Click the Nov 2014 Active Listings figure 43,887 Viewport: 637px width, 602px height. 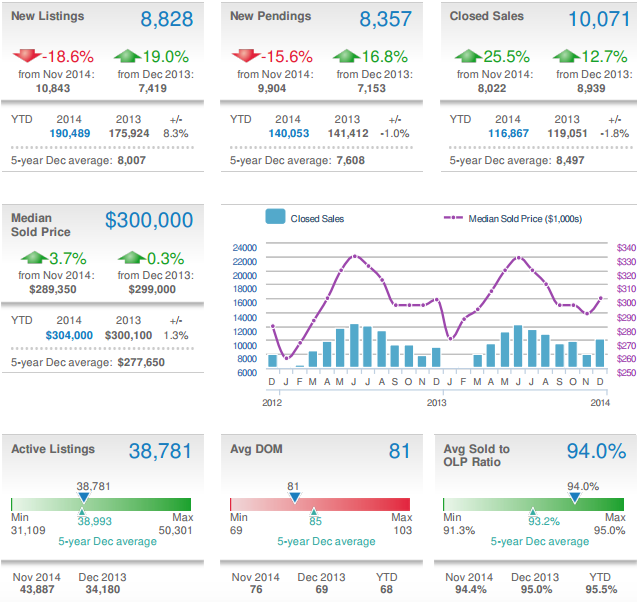coord(37,589)
